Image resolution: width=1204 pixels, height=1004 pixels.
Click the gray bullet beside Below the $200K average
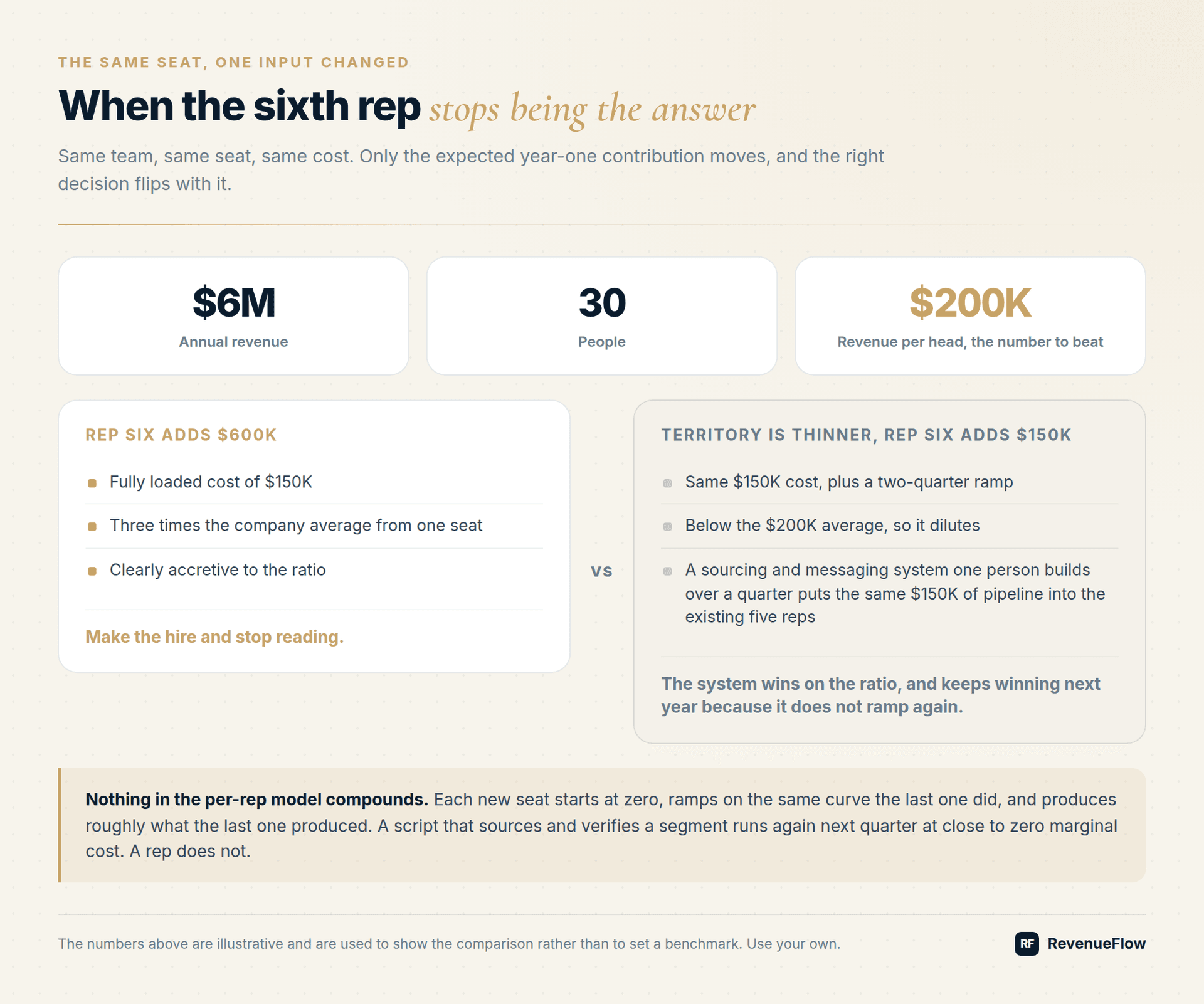(x=667, y=526)
